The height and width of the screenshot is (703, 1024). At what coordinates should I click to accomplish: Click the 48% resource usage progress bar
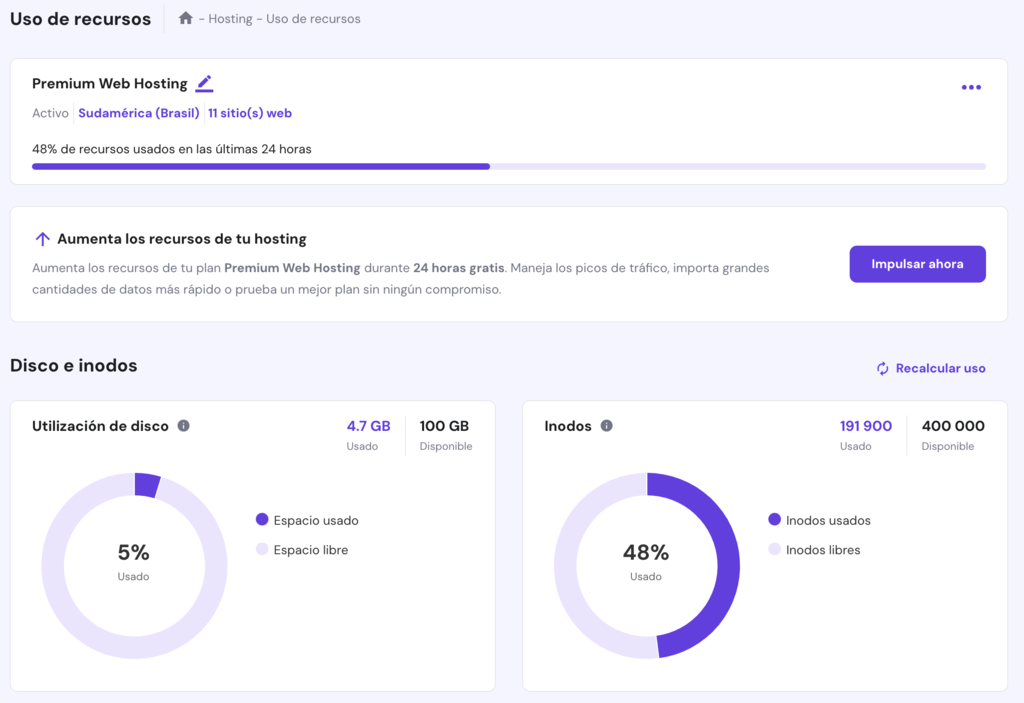pyautogui.click(x=509, y=166)
